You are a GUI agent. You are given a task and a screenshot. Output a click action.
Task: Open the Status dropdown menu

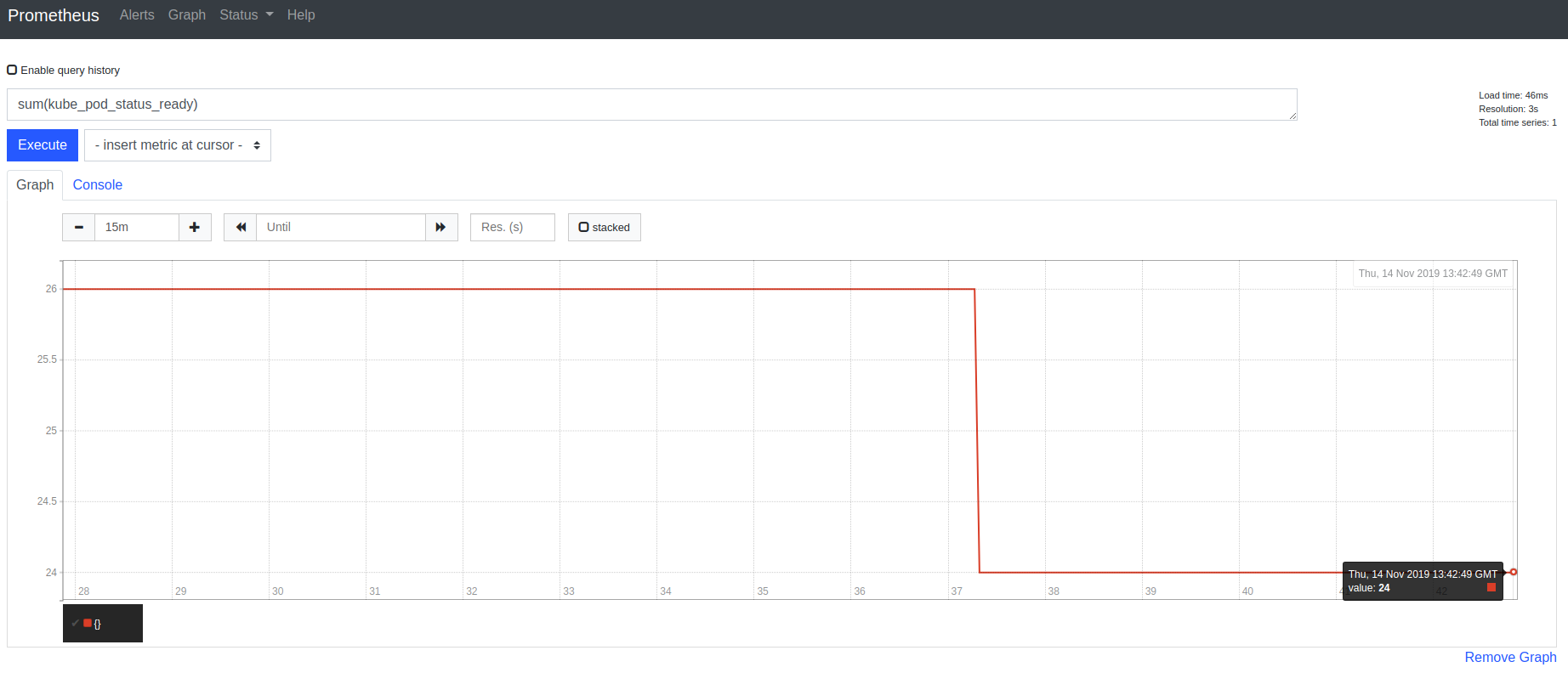pos(246,15)
